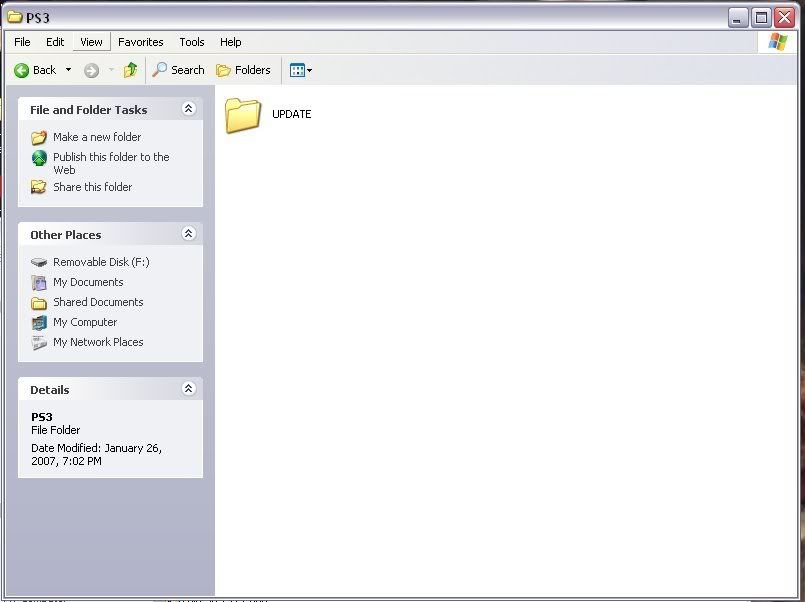Screen dimensions: 805x602
Task: Click the Other Places heading text
Action: 66,235
